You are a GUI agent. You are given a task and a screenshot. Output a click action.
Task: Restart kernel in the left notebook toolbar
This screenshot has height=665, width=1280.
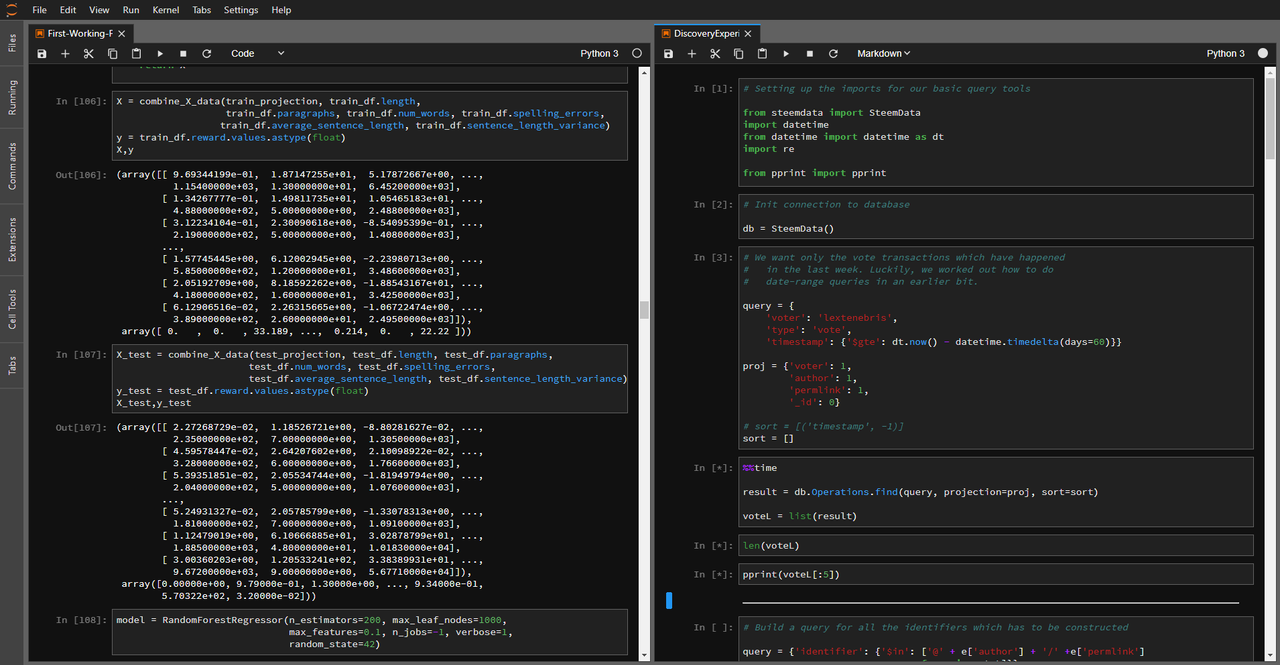pyautogui.click(x=206, y=54)
